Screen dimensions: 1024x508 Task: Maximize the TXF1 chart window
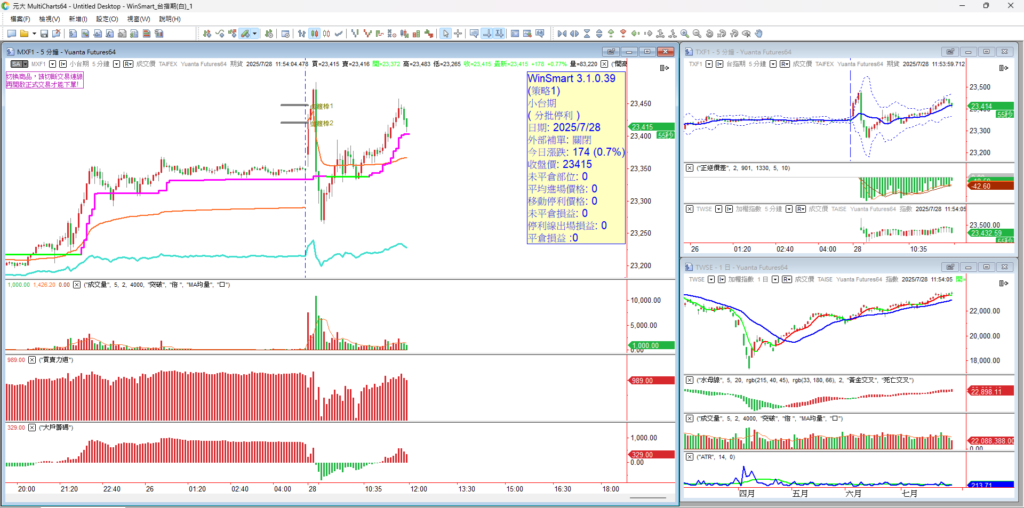point(986,52)
